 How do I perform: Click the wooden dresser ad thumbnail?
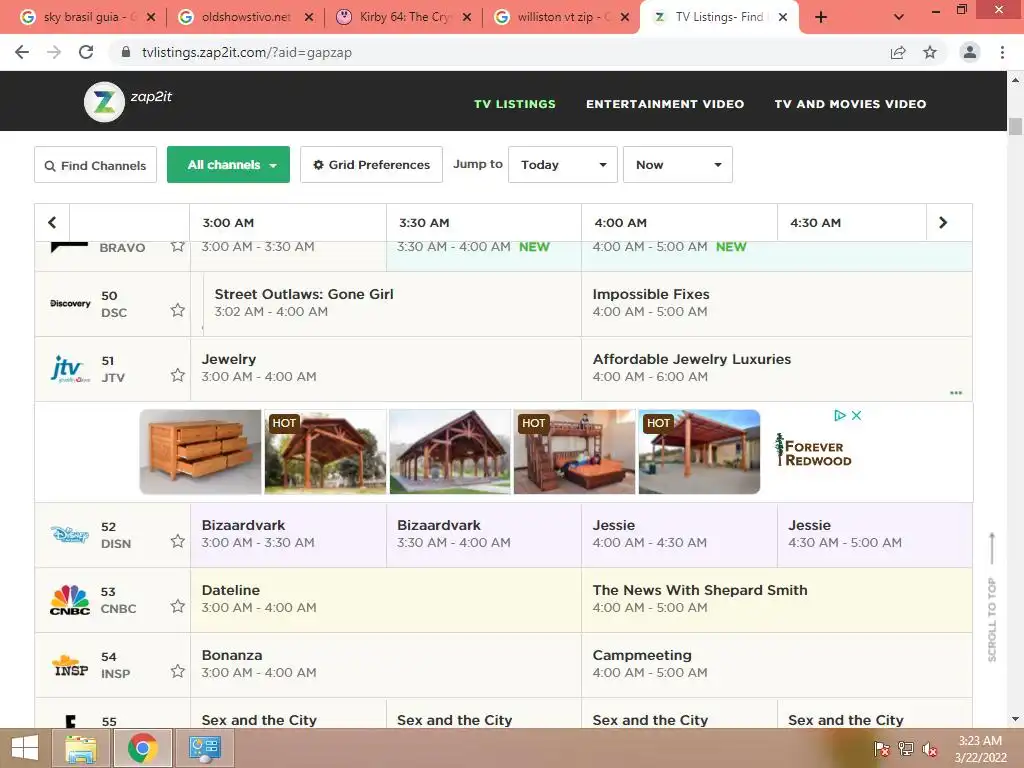200,451
